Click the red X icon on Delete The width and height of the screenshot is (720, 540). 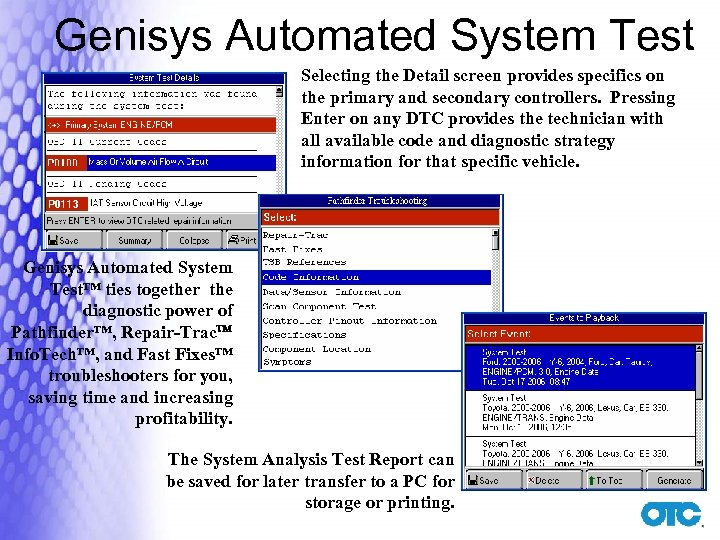coord(531,480)
